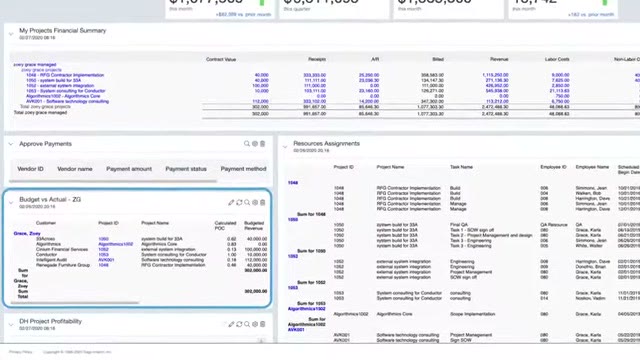Open Grace, Zoey group in Budget vs Actual

coord(27,233)
